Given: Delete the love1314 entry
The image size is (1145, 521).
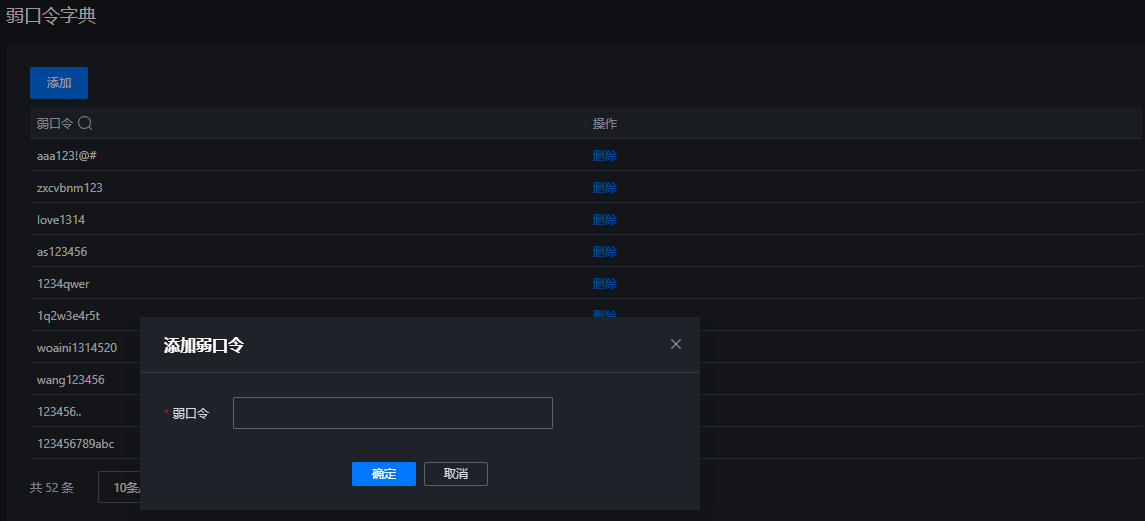Looking at the screenshot, I should click(x=605, y=219).
